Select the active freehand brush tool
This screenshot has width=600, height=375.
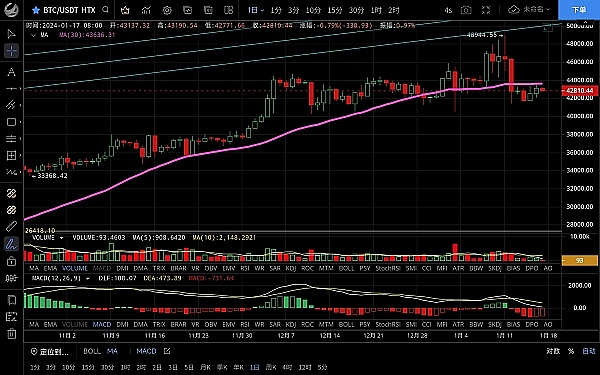(11, 244)
